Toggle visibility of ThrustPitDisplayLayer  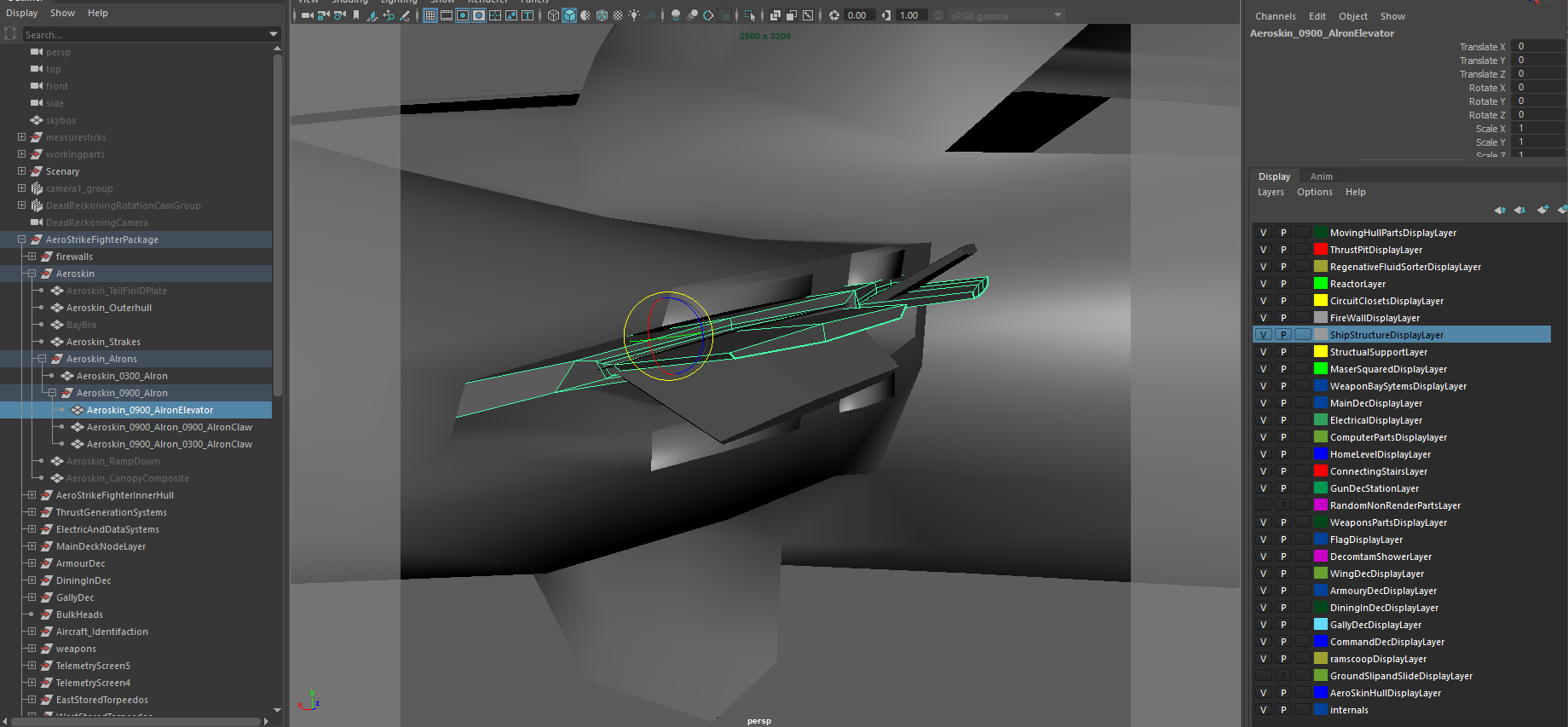point(1263,250)
